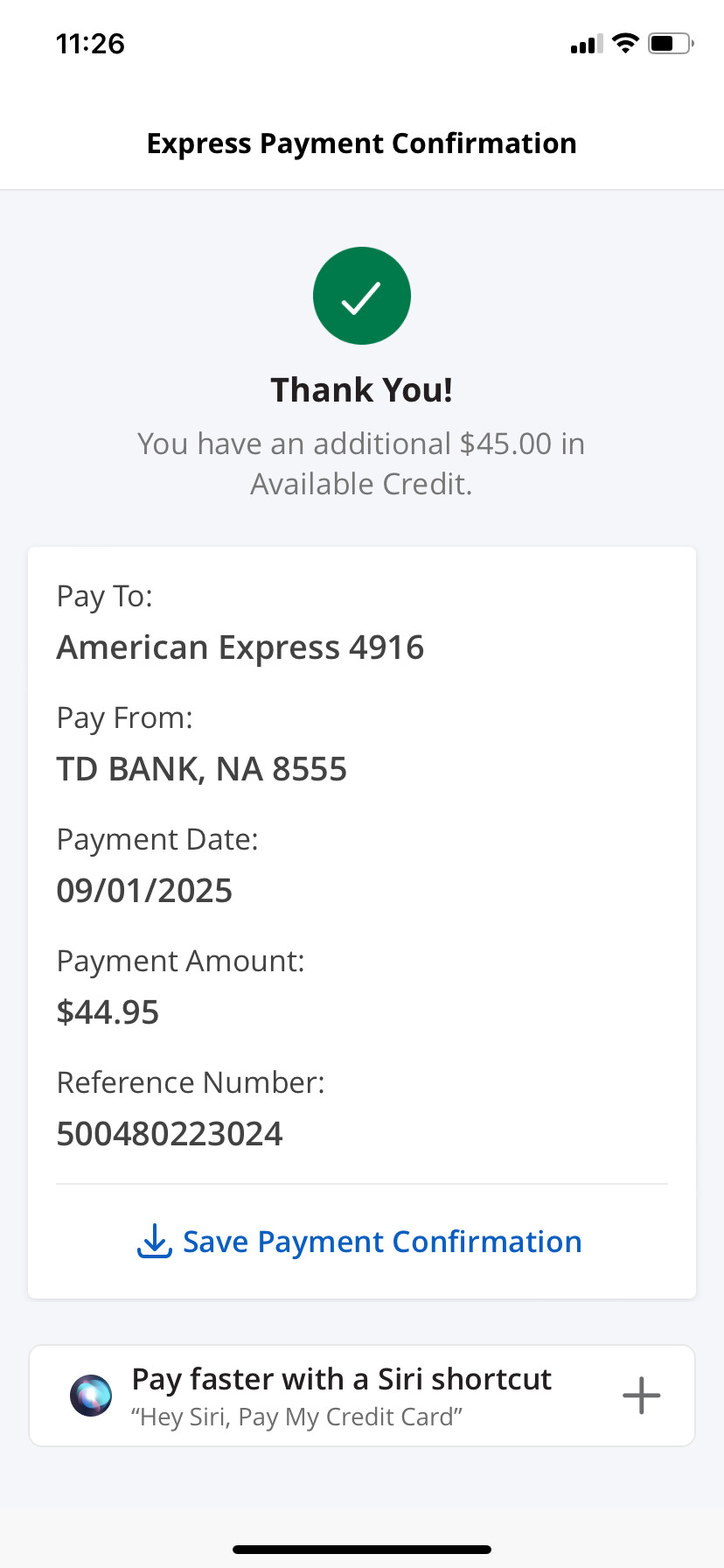The width and height of the screenshot is (724, 1568).
Task: Tap the home indicator bar
Action: 362,1549
